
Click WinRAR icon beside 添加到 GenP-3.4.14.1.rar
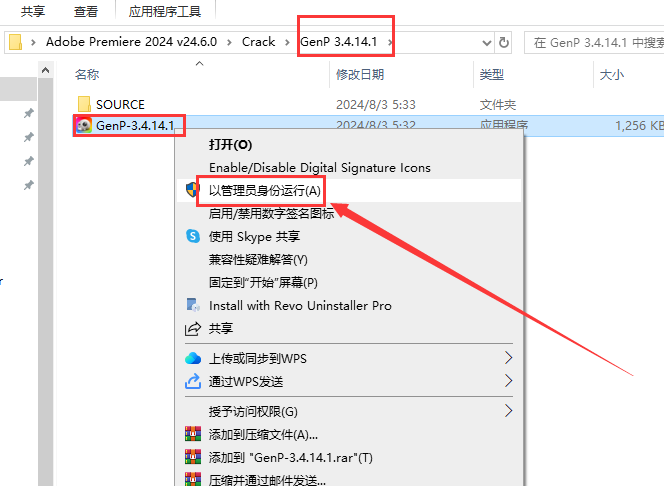[193, 457]
